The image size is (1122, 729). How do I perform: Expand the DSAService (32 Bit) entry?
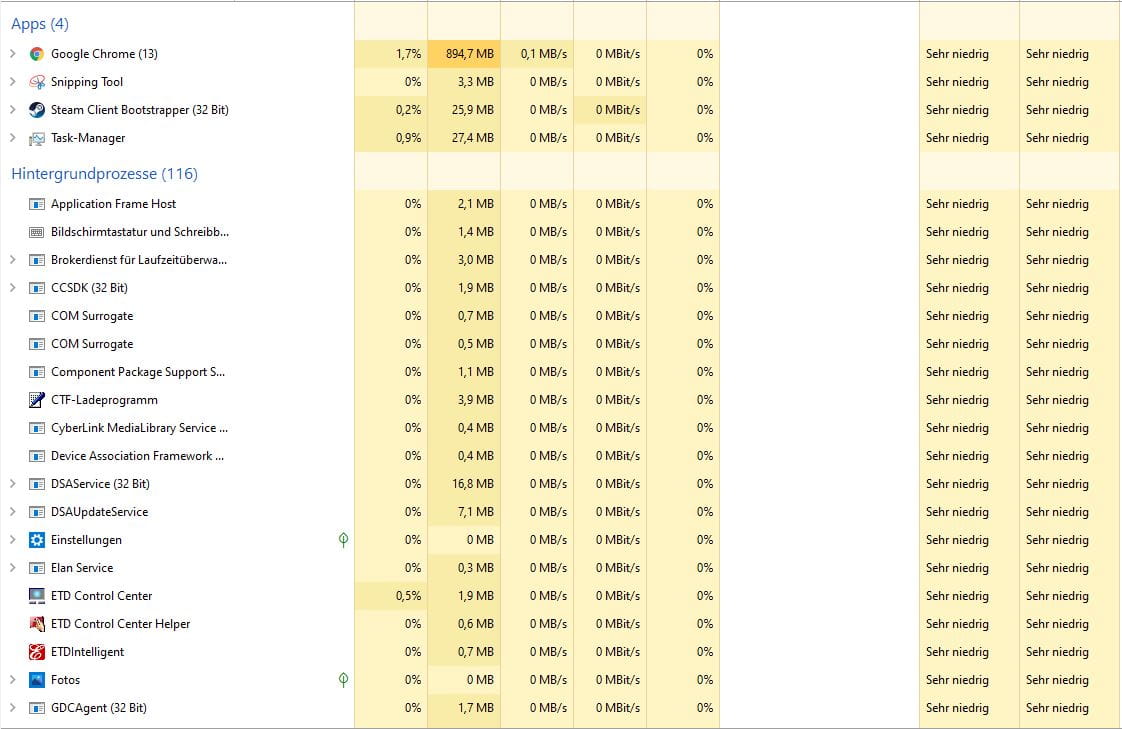[12, 484]
